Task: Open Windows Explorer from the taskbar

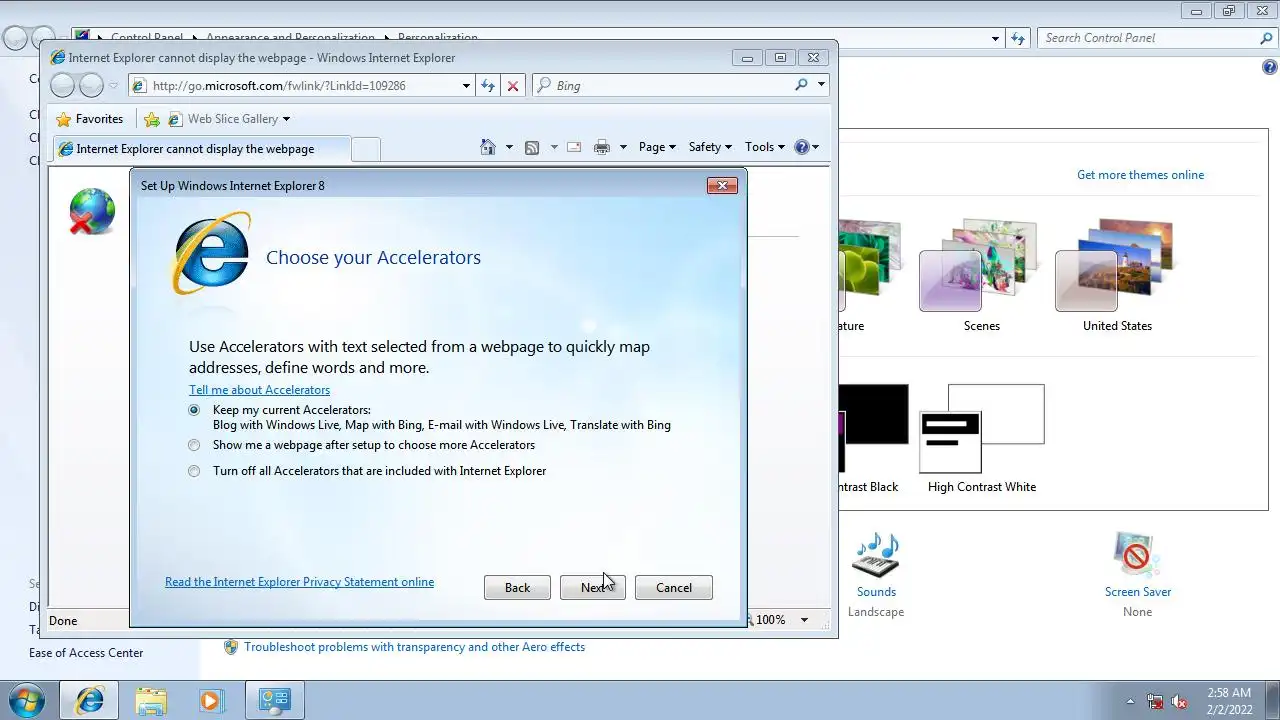Action: (x=151, y=700)
